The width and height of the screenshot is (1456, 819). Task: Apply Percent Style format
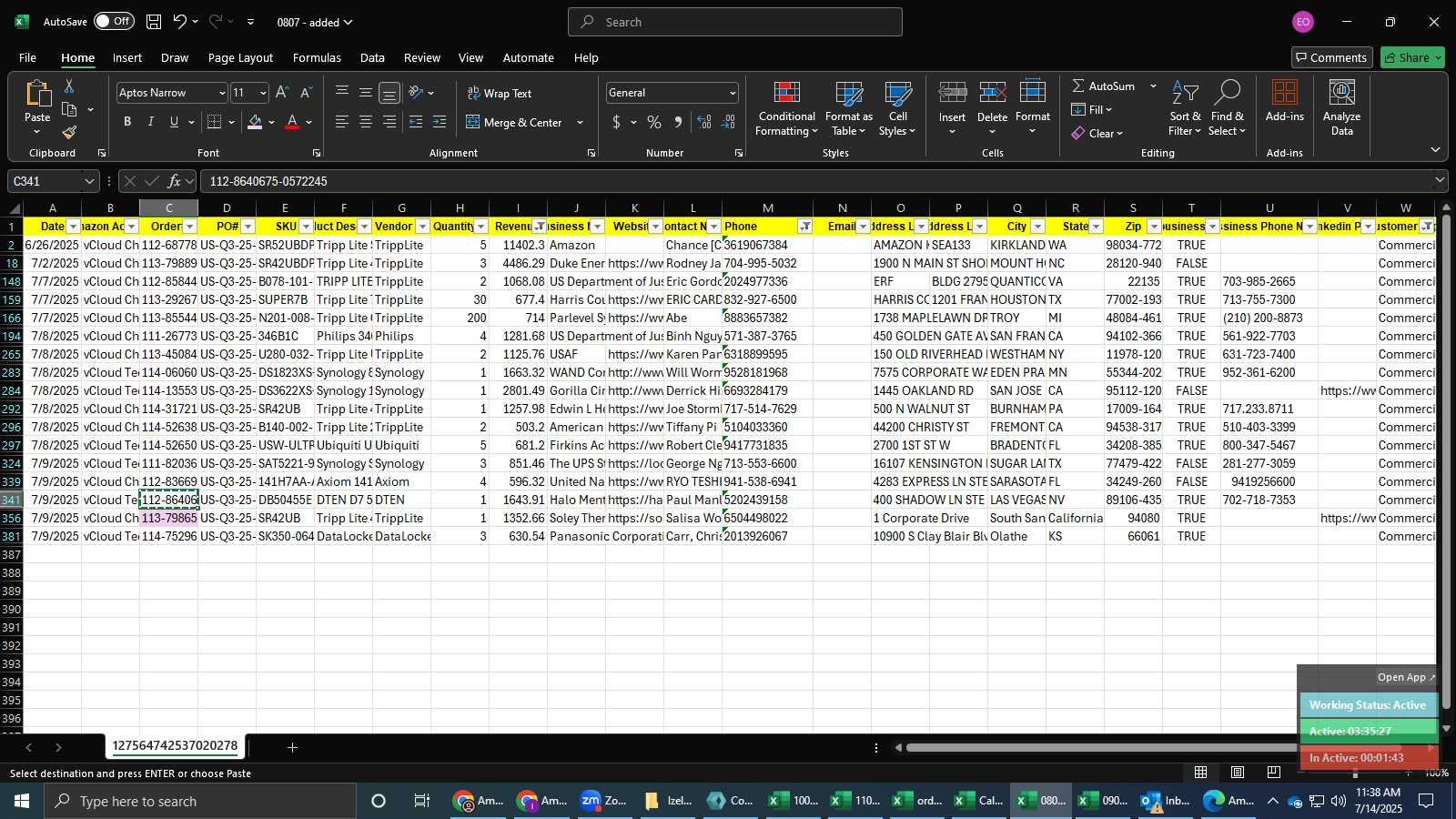pyautogui.click(x=654, y=122)
